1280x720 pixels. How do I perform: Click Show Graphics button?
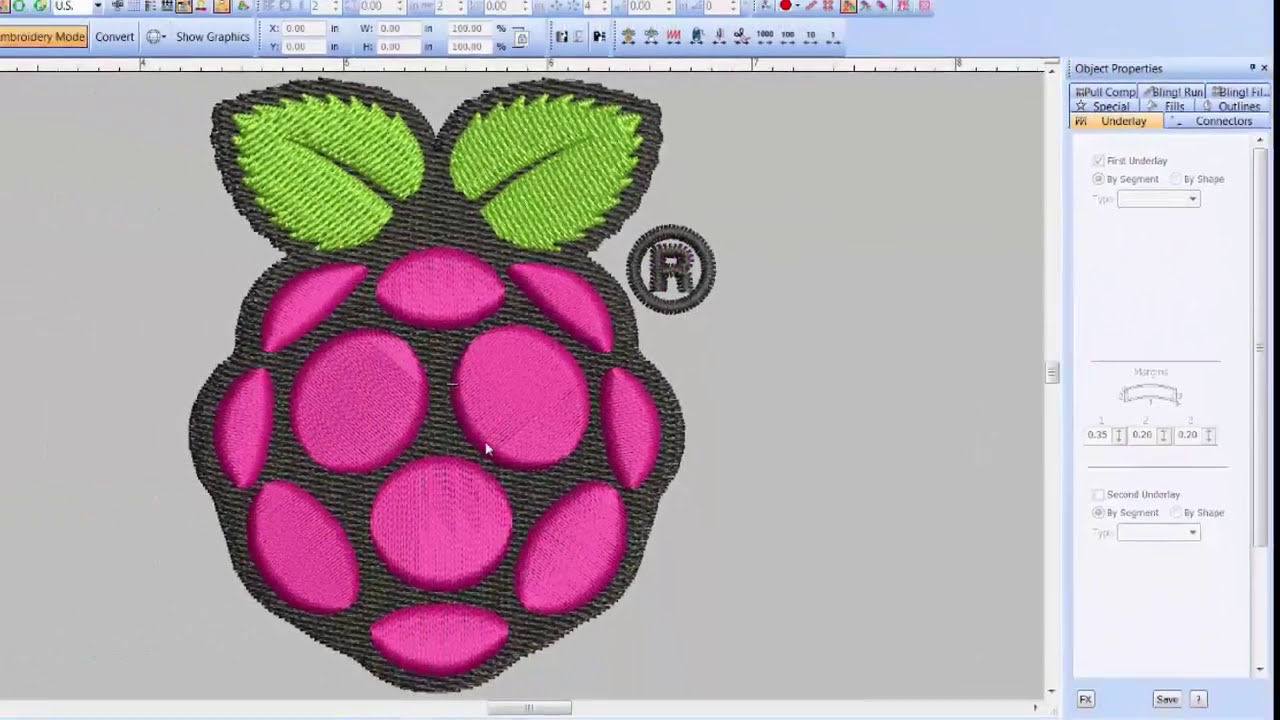click(x=213, y=37)
